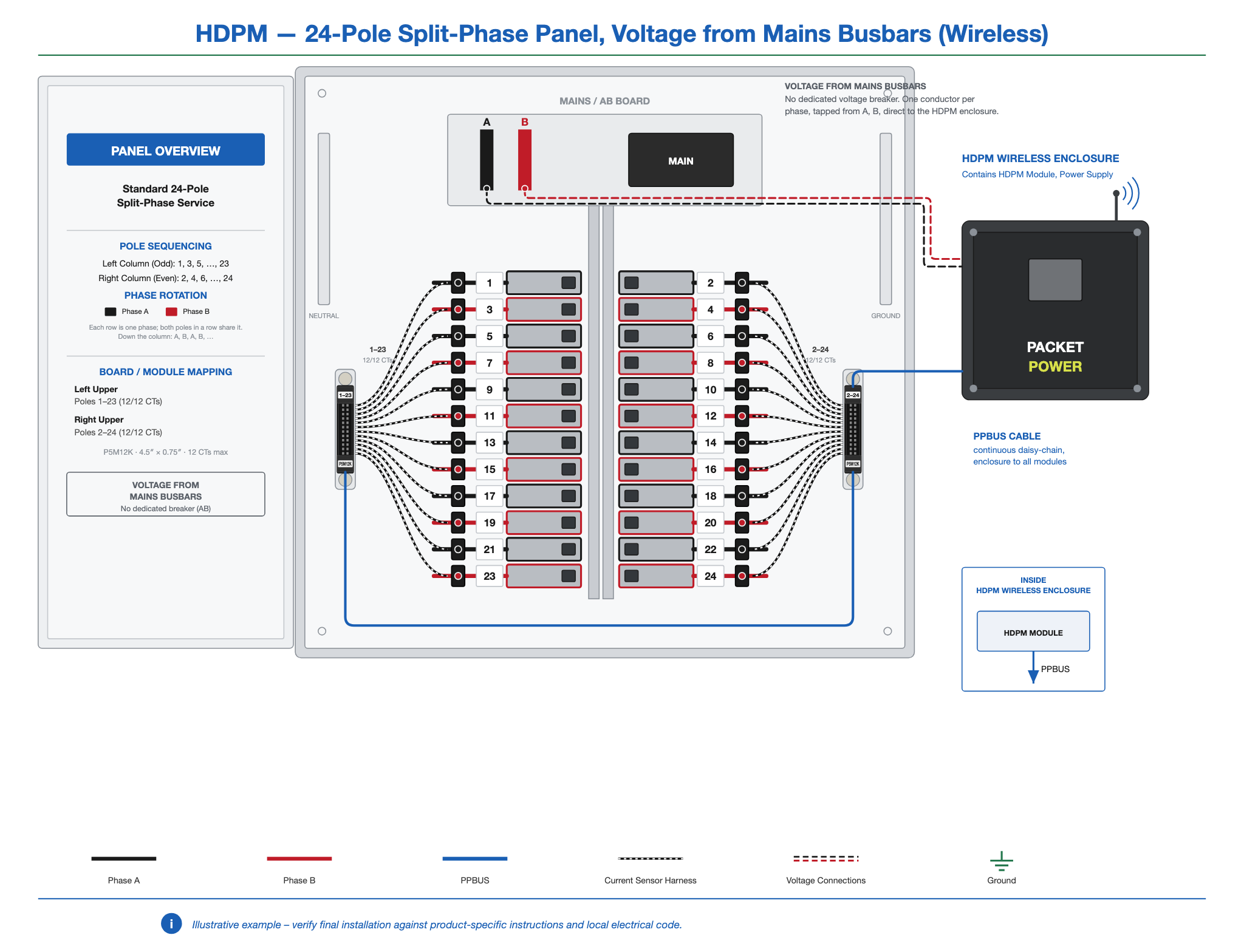1244x952 pixels.
Task: Click the PACKET POWER logo on enclosure
Action: [1054, 357]
